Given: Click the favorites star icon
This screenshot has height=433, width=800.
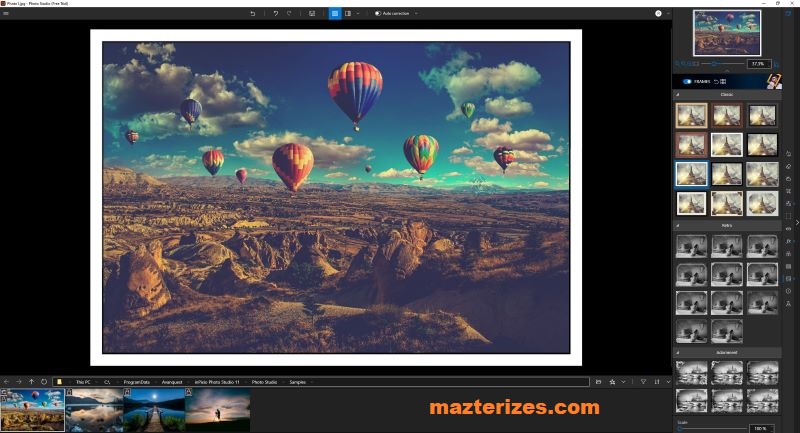Looking at the screenshot, I should 612,381.
